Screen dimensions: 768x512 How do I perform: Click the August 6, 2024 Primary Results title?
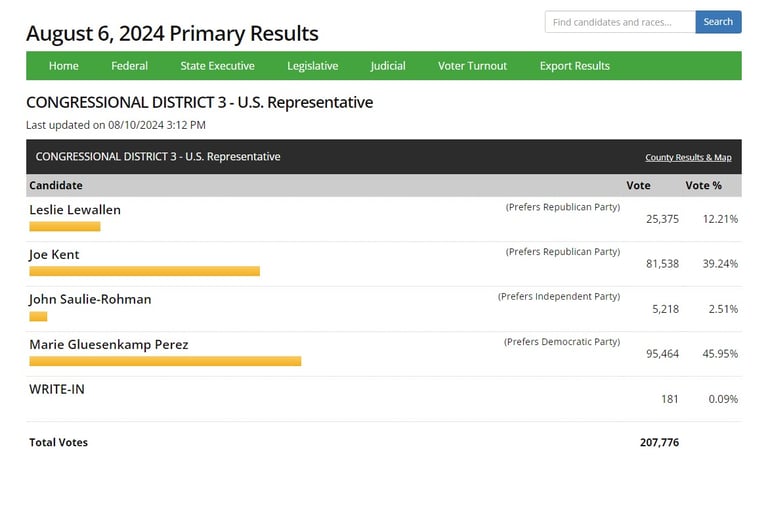(x=172, y=34)
